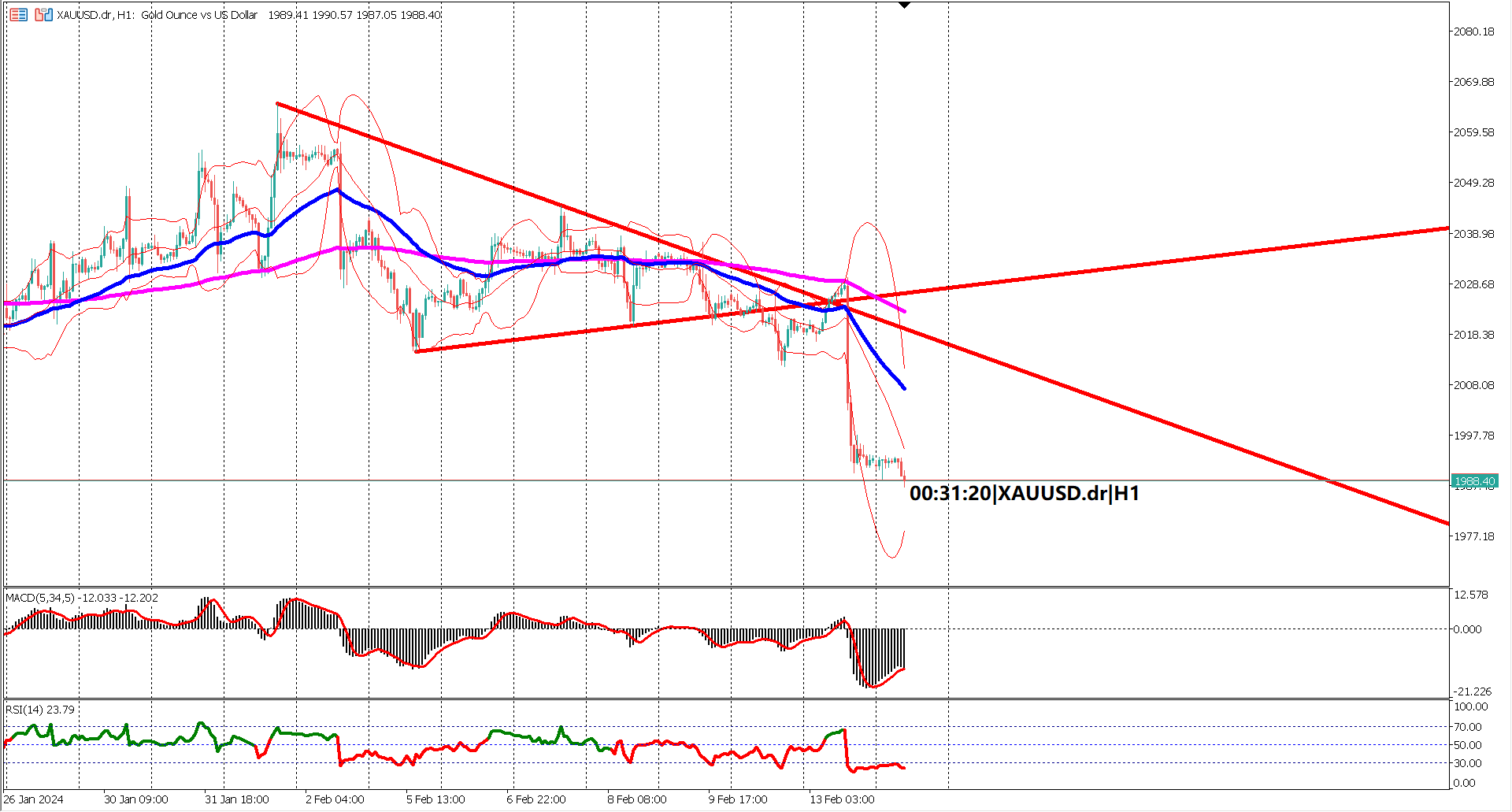Click the red-blue list icon in top-left corner
Image resolution: width=1512 pixels, height=812 pixels.
point(18,14)
